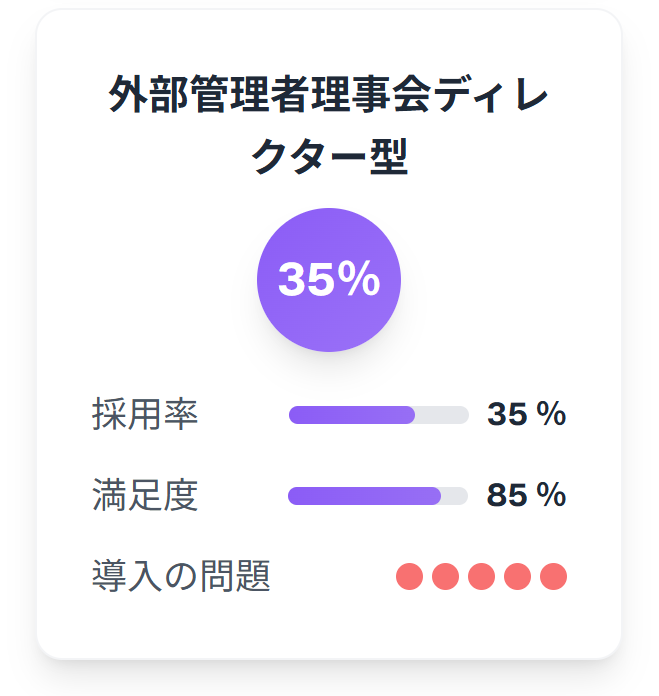Click the gray unfilled part of 採用率 bar
The height and width of the screenshot is (696, 659).
pos(442,415)
